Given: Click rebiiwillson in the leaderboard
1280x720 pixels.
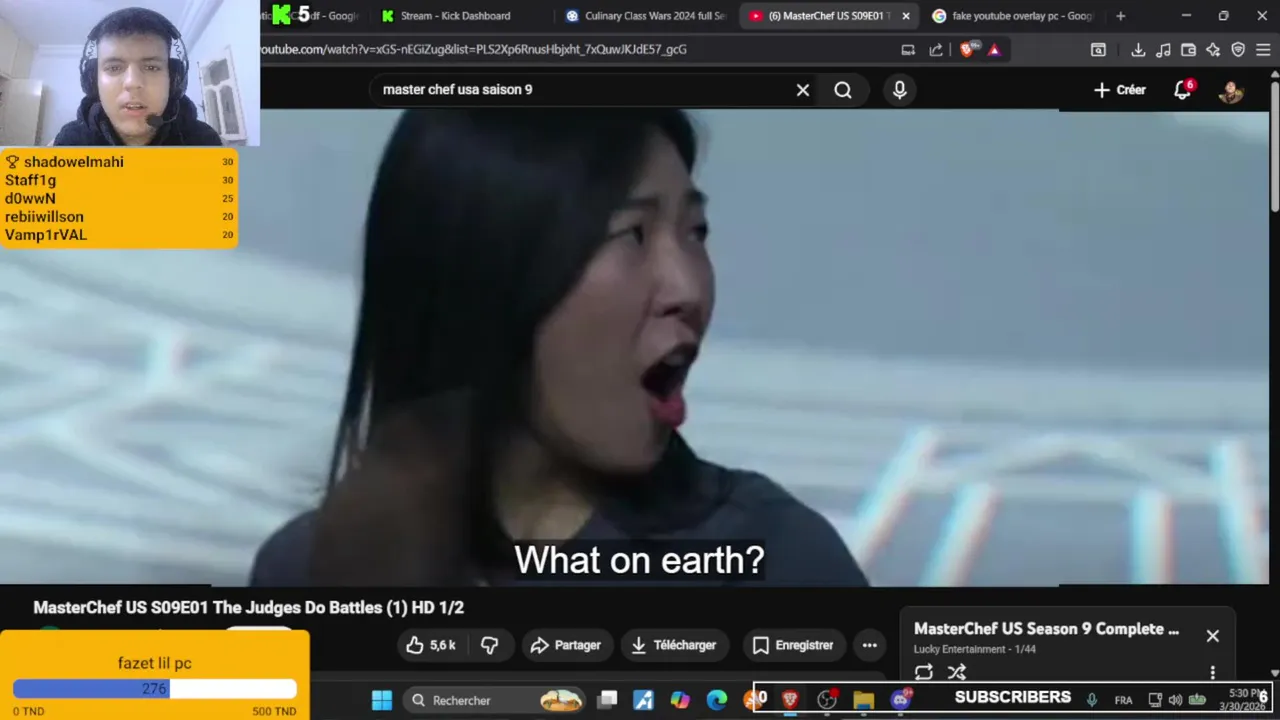Looking at the screenshot, I should tap(44, 216).
